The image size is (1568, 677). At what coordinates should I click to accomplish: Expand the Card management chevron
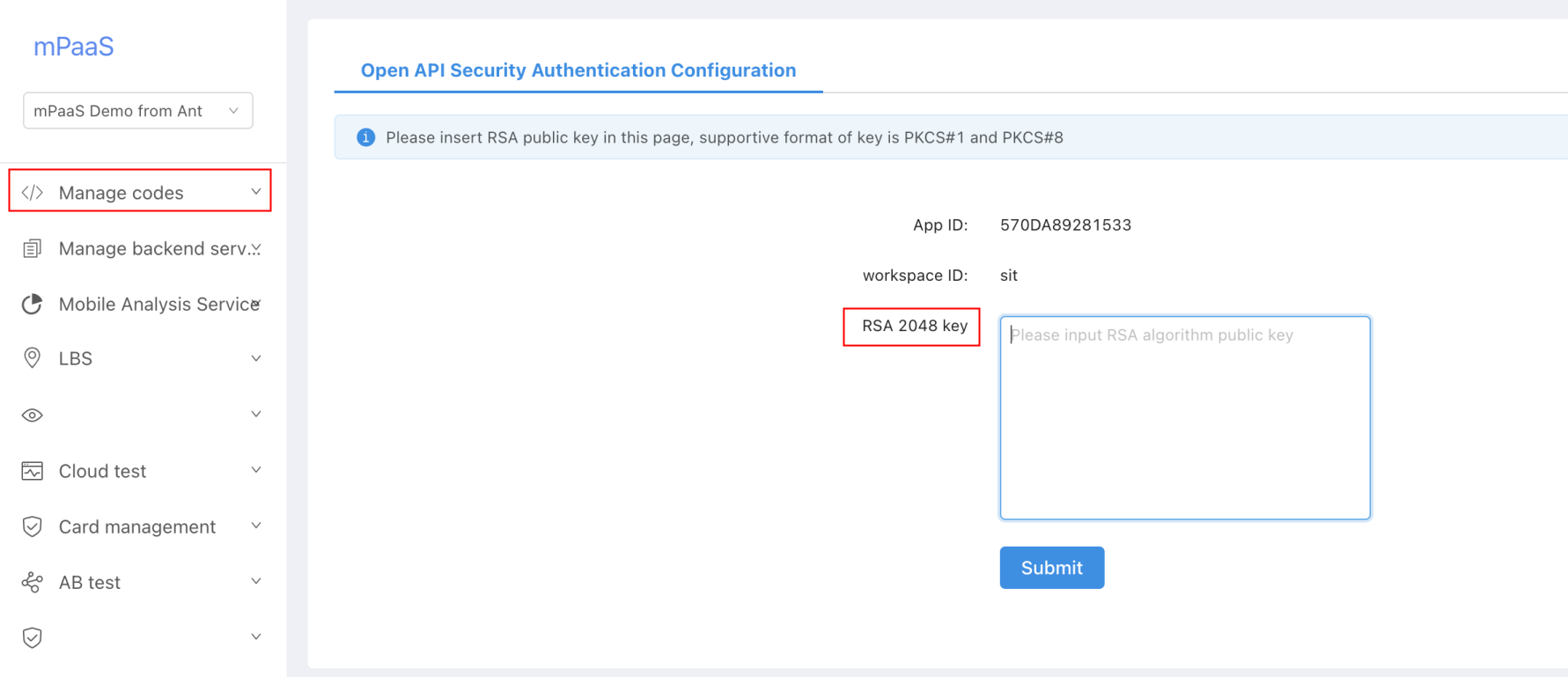point(256,526)
